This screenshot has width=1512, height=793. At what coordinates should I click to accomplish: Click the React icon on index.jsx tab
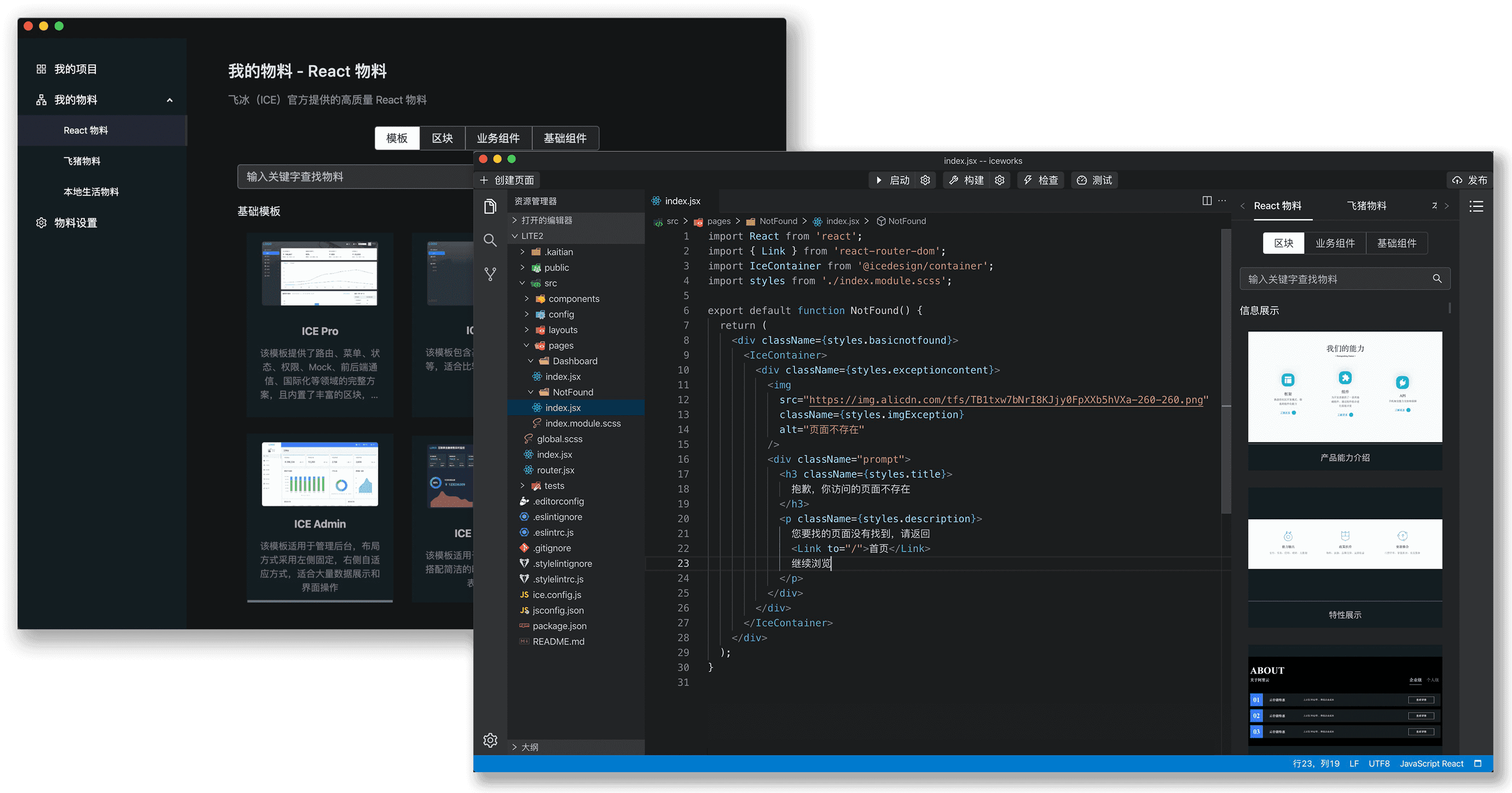(x=656, y=201)
